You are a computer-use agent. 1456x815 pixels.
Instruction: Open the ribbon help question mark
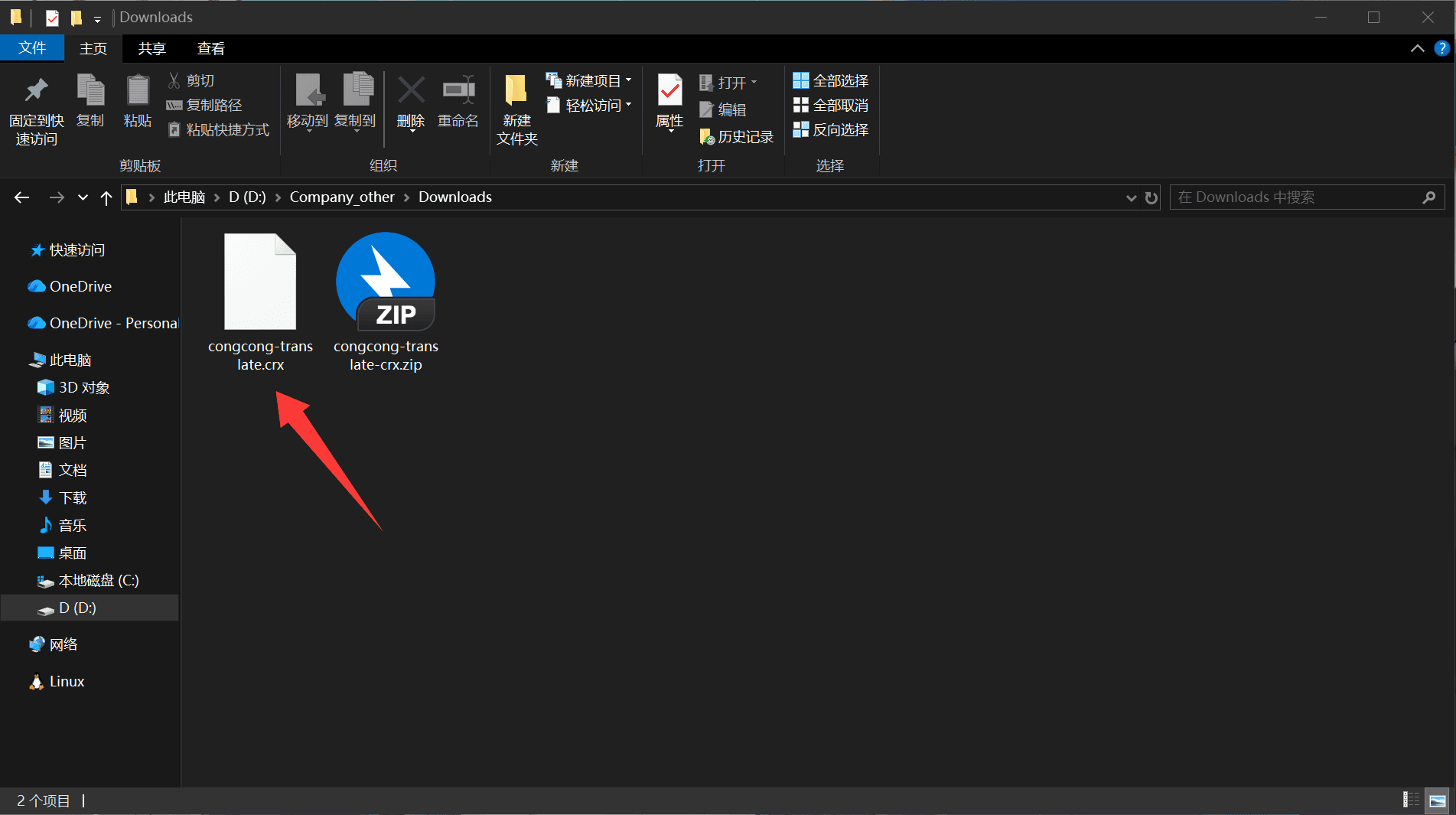1441,48
